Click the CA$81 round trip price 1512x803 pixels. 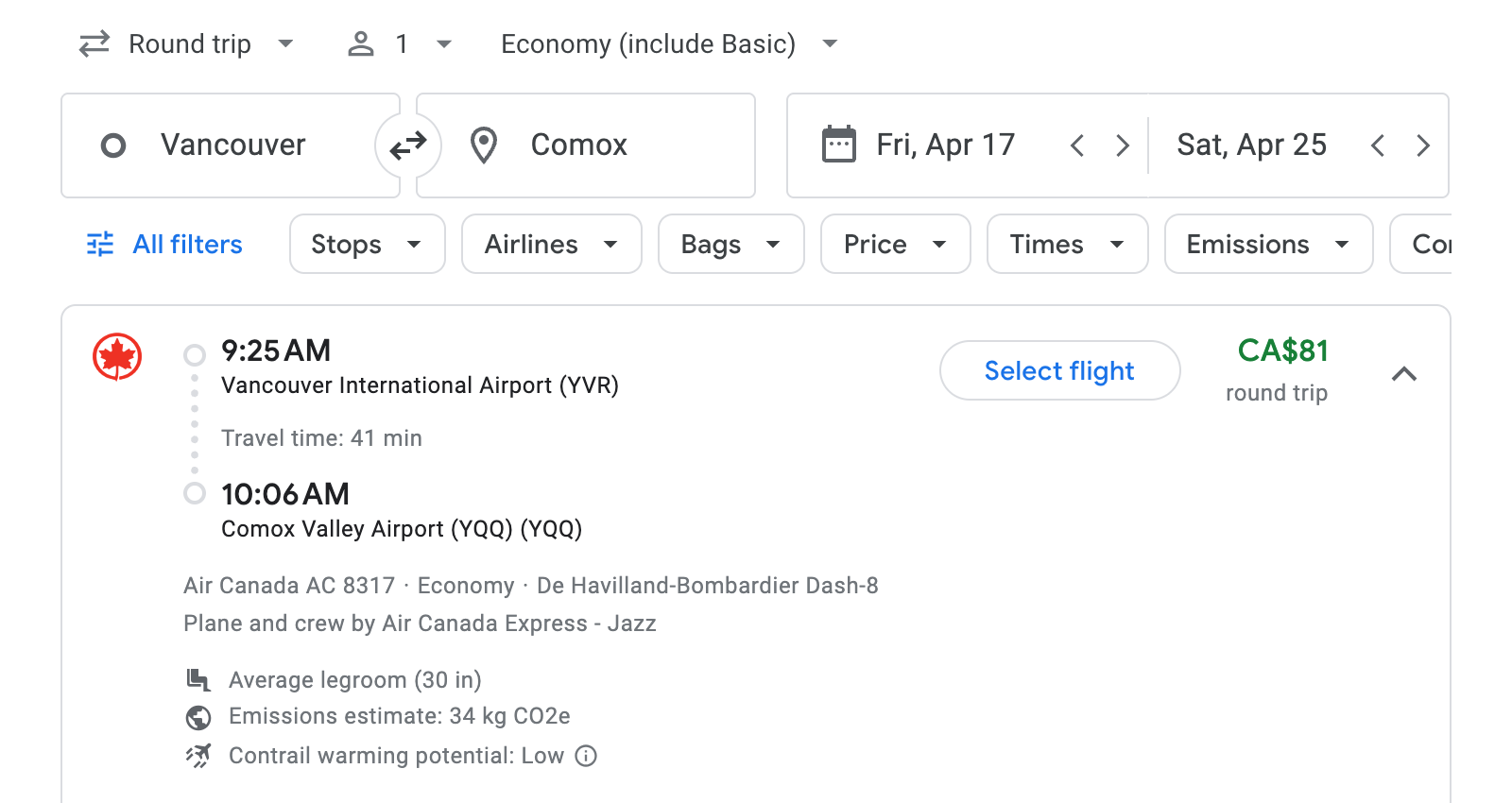[x=1283, y=351]
